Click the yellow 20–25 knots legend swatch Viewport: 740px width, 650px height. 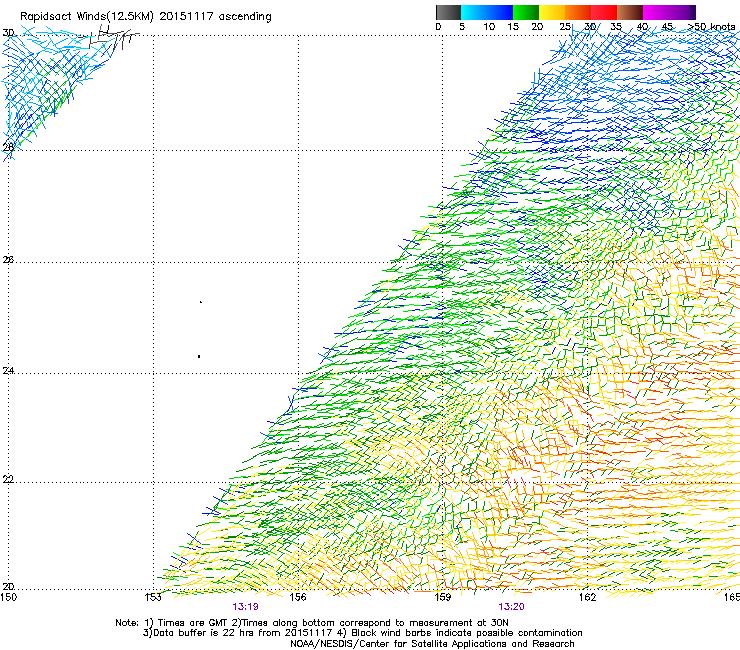552,12
